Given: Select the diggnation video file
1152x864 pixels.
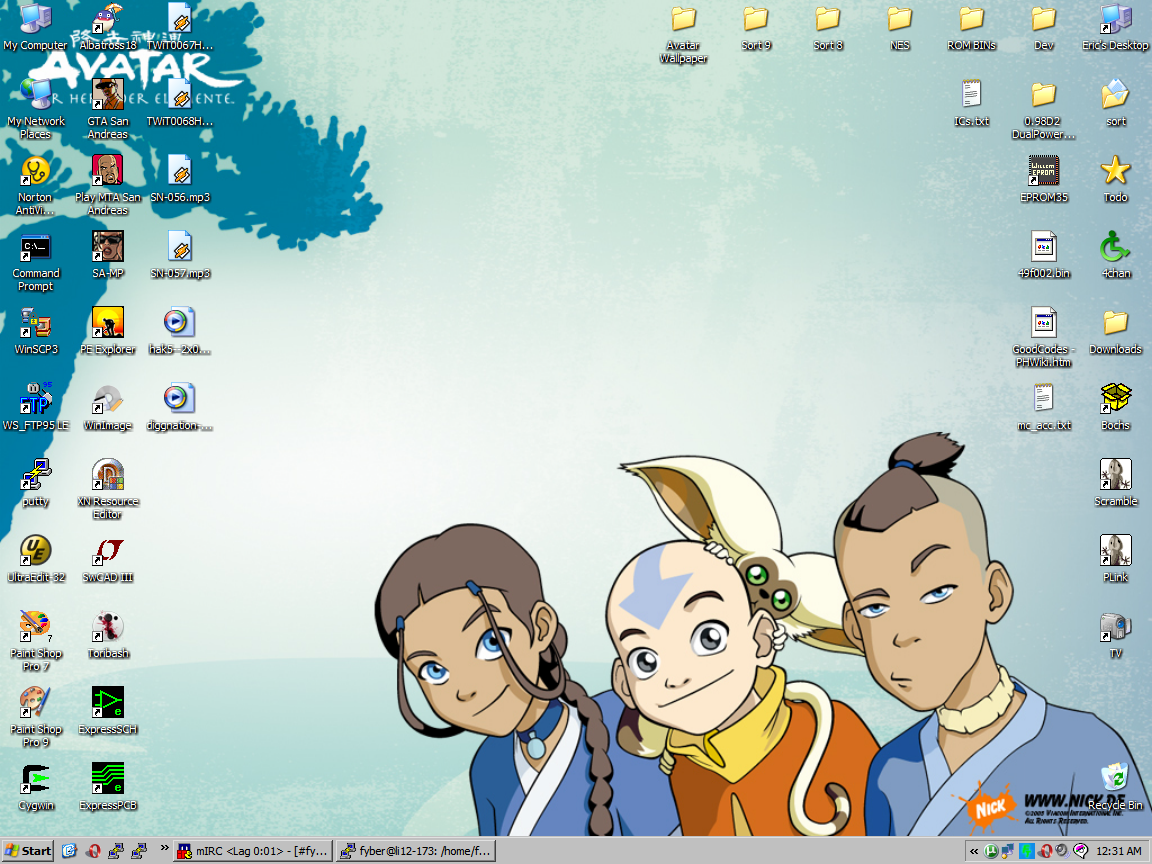Looking at the screenshot, I should tap(180, 407).
